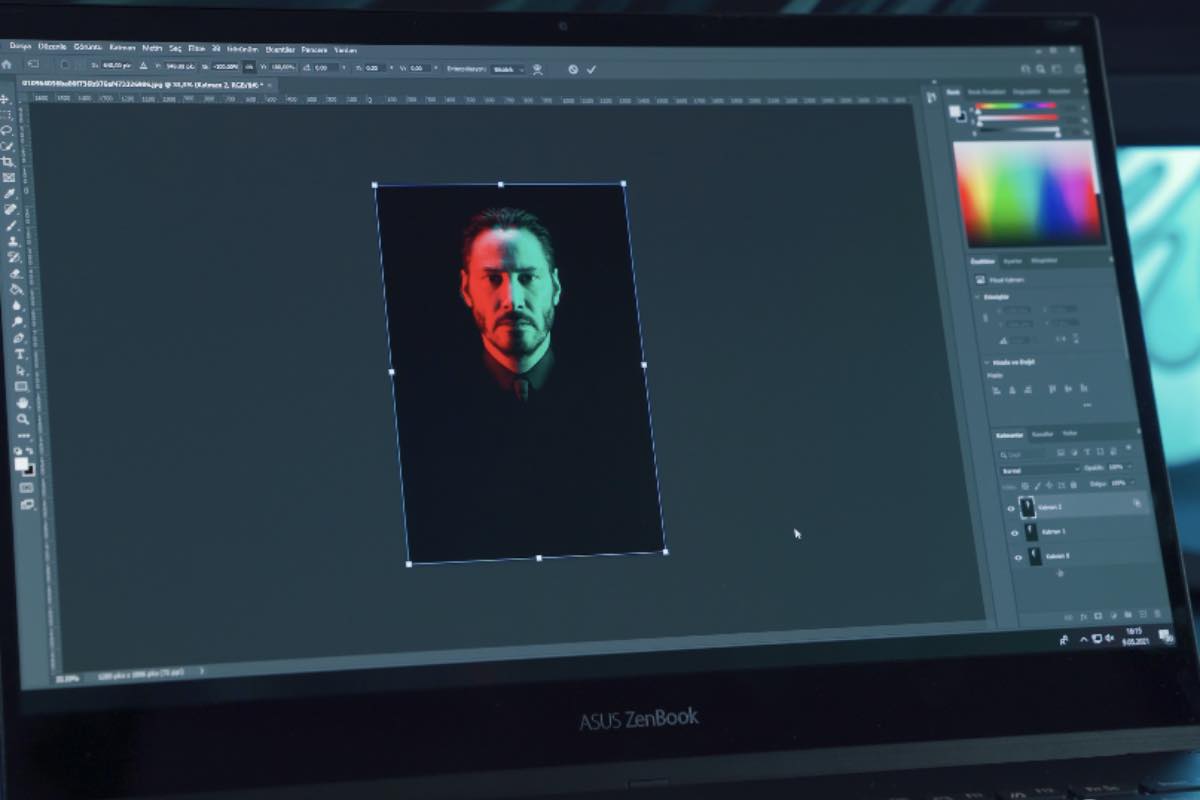Image resolution: width=1200 pixels, height=800 pixels.
Task: Select the Rectangle shape tool
Action: click(21, 385)
